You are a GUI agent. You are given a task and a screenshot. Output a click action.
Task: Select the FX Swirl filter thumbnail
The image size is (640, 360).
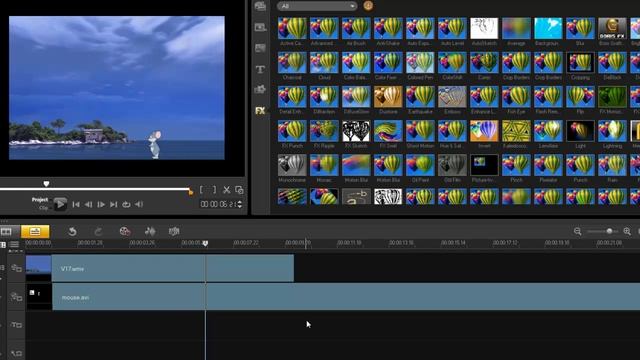(388, 131)
